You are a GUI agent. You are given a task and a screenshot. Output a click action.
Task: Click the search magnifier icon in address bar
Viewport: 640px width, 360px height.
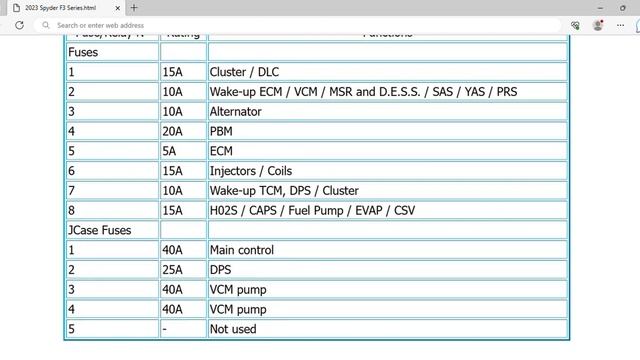point(46,25)
